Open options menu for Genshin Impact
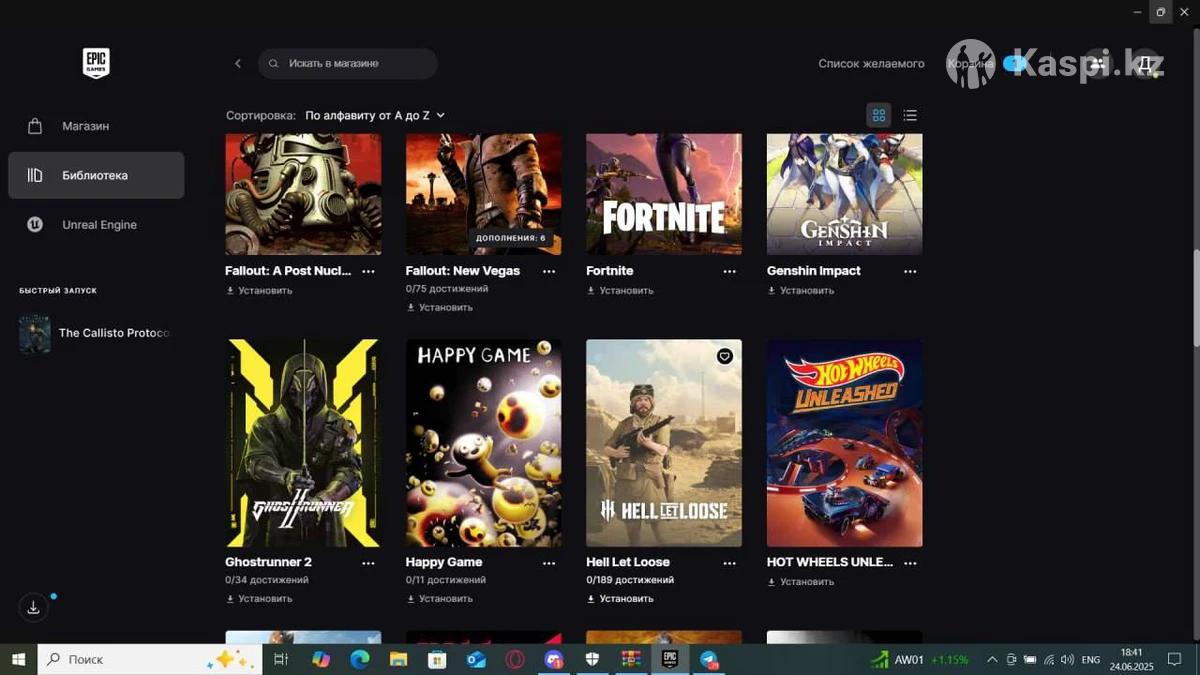This screenshot has height=675, width=1200. tap(910, 271)
